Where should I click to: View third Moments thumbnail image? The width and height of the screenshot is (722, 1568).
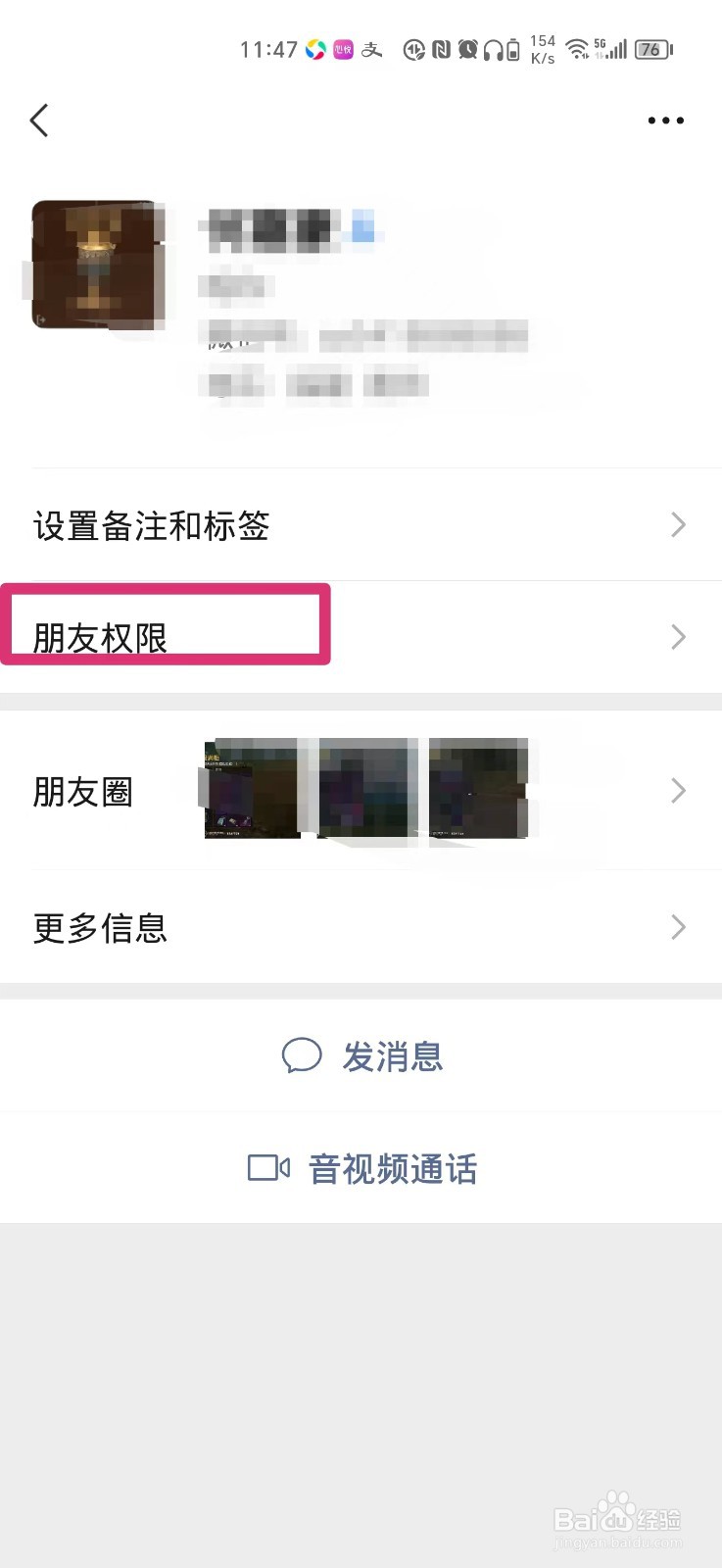(479, 789)
